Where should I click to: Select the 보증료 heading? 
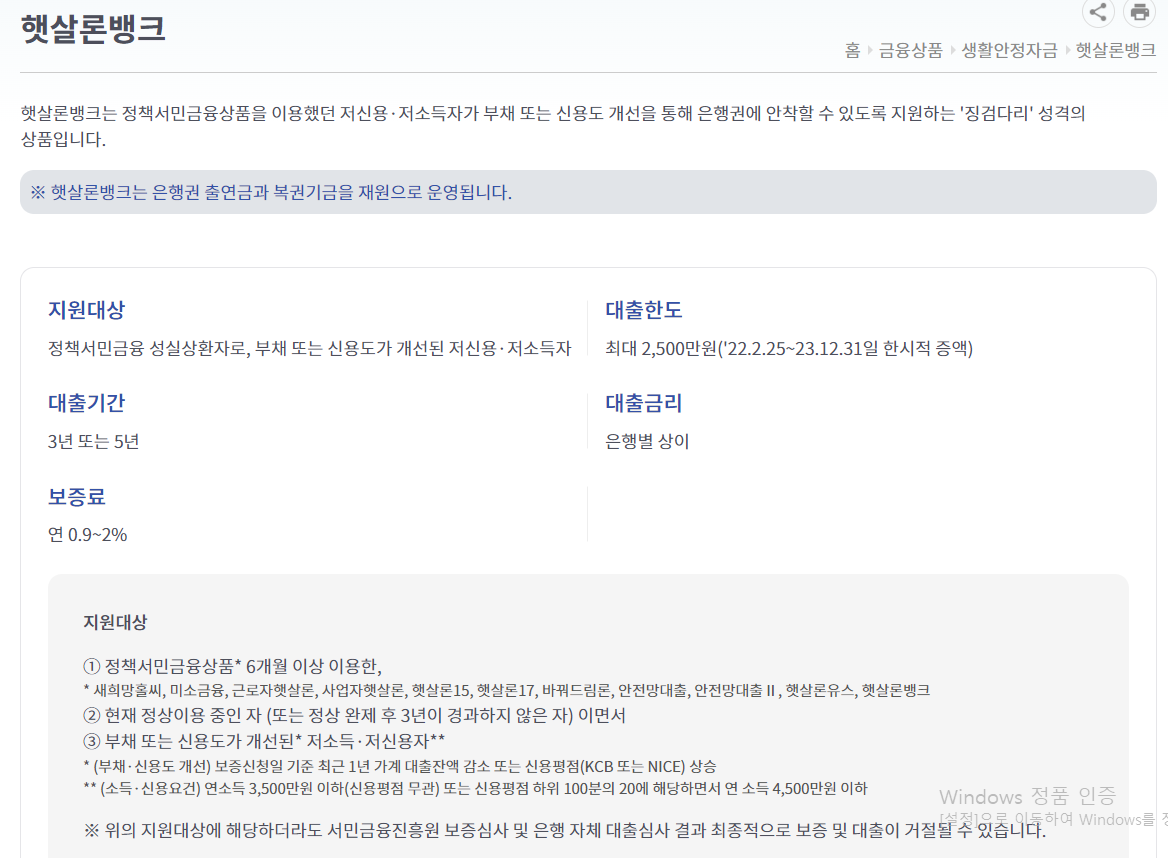[x=77, y=497]
